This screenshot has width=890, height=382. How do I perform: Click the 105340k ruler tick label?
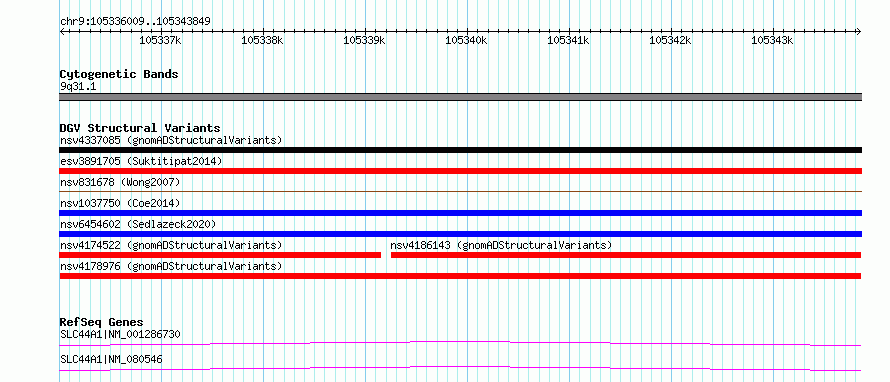[466, 40]
